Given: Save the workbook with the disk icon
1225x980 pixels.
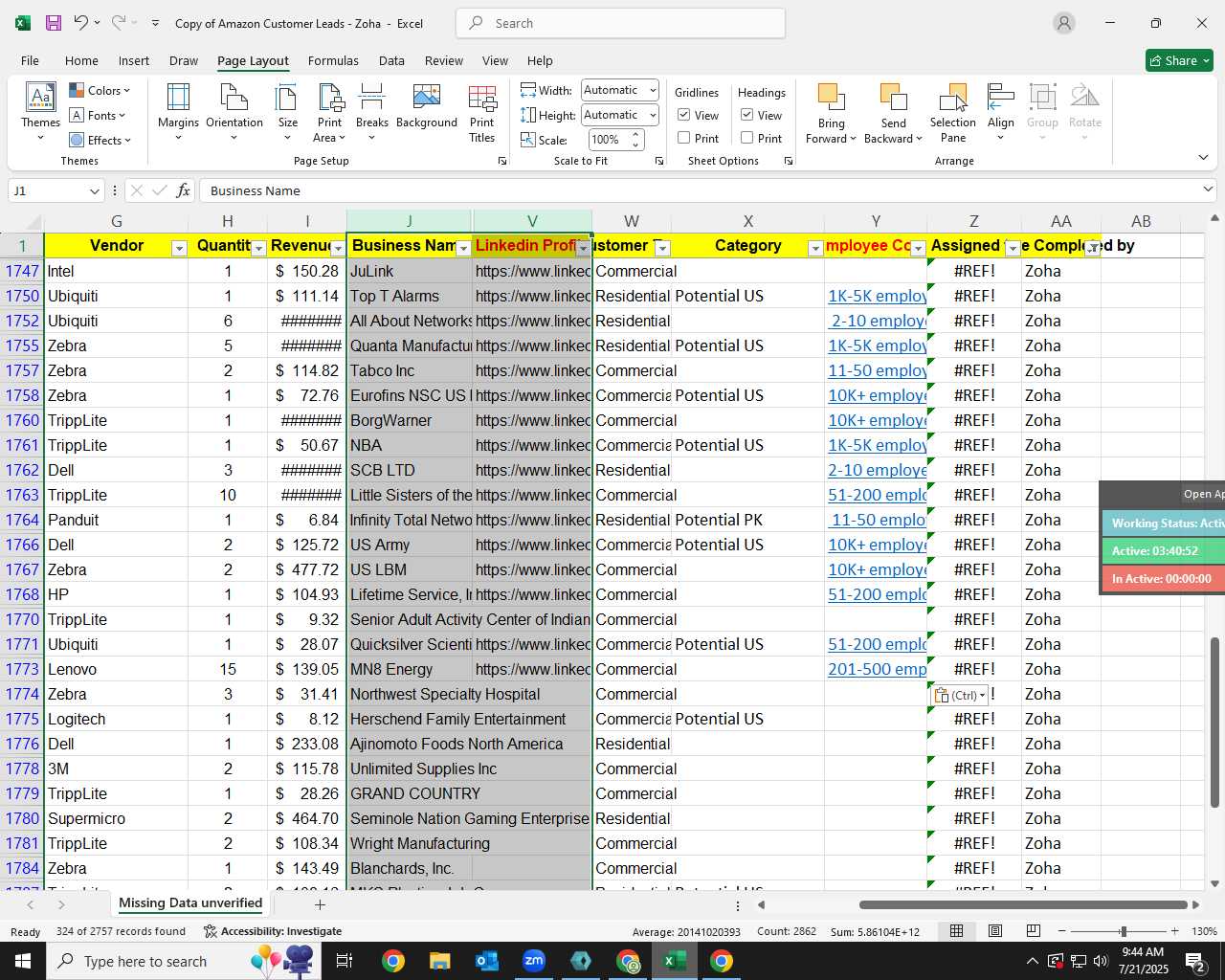Looking at the screenshot, I should [54, 23].
